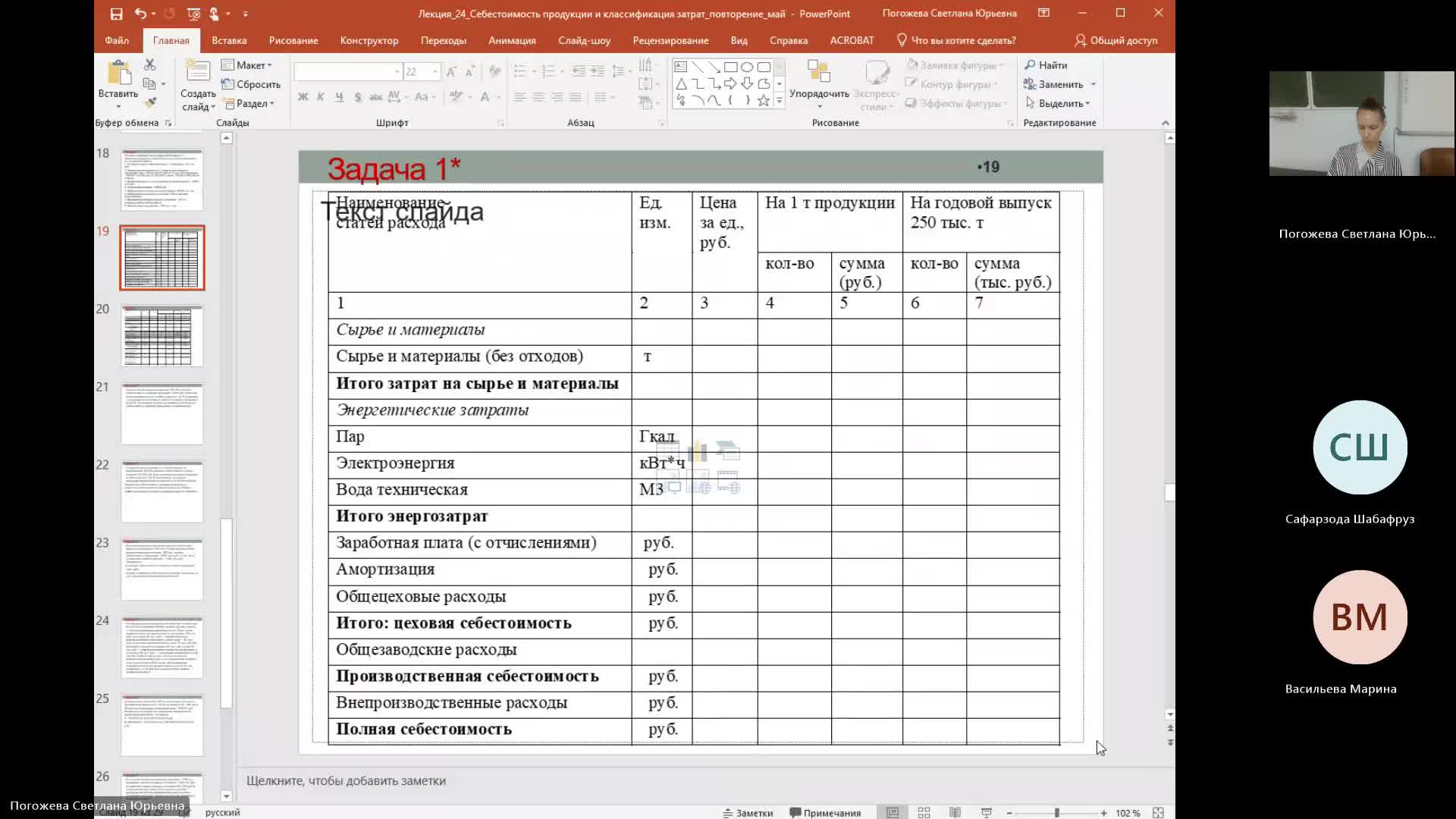Click the 'Что вы хотите сделать?' search box

pos(956,40)
